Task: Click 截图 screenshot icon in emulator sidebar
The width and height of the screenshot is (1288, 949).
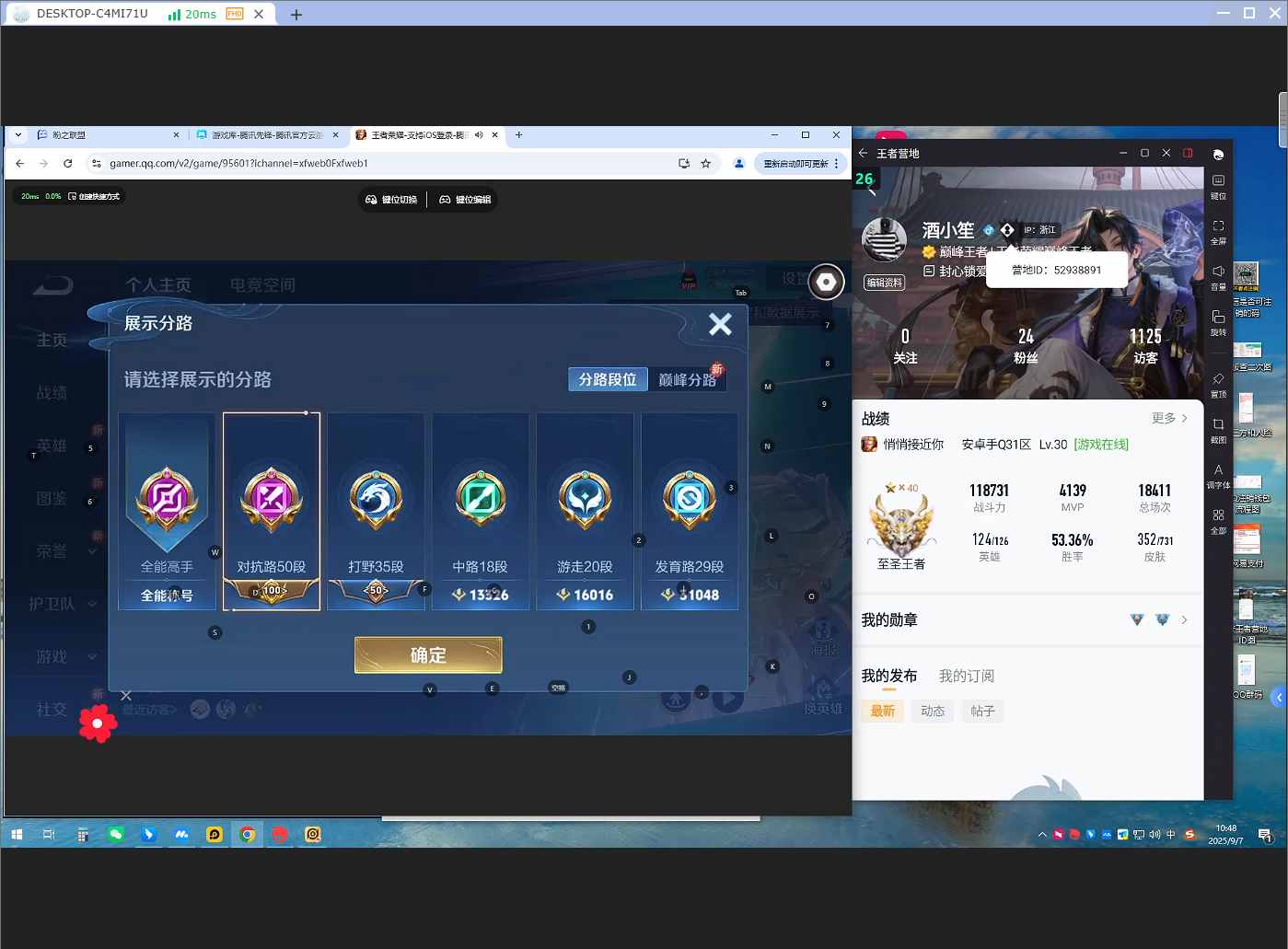Action: coord(1218,430)
